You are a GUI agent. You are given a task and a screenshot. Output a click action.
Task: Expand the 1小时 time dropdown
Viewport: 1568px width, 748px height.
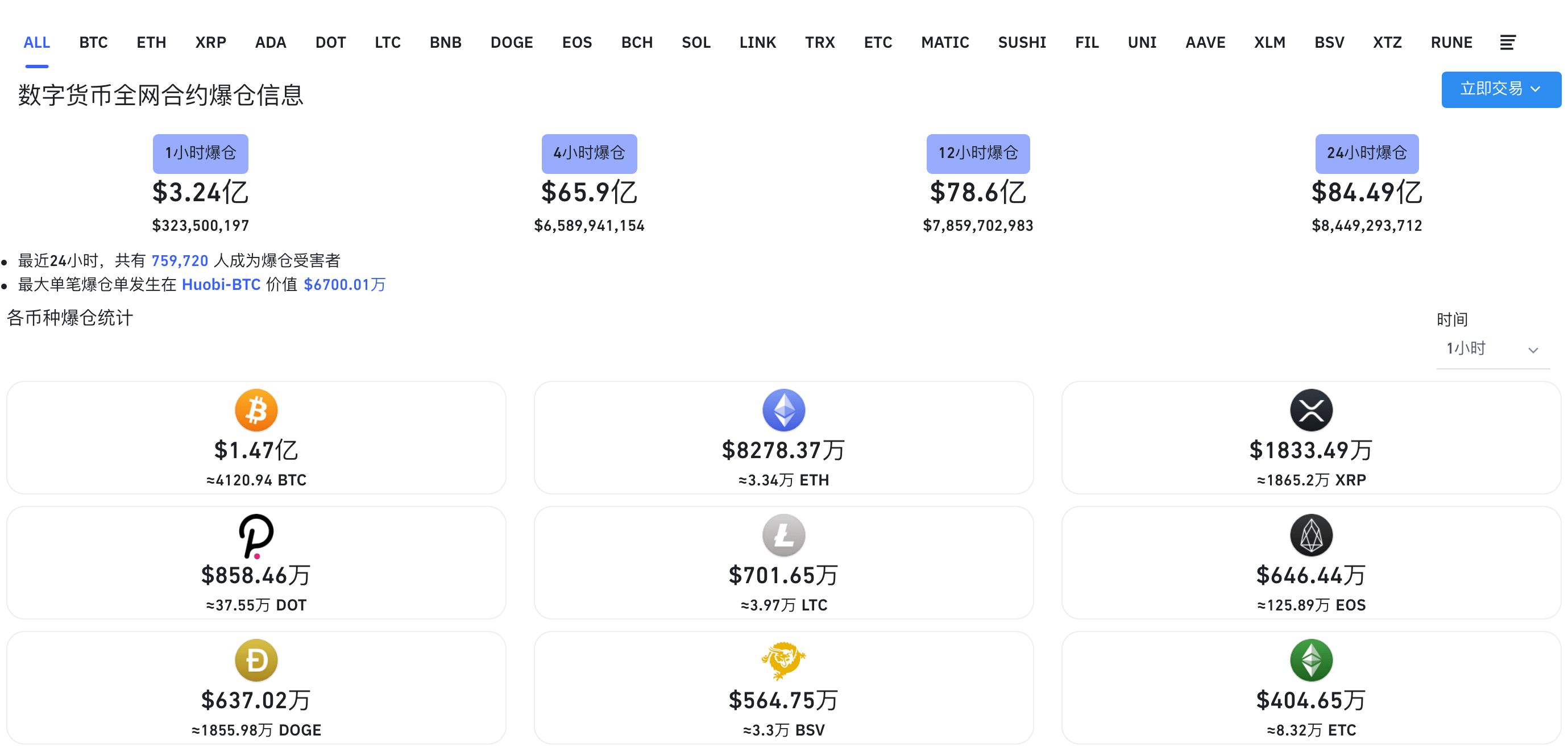[1491, 349]
